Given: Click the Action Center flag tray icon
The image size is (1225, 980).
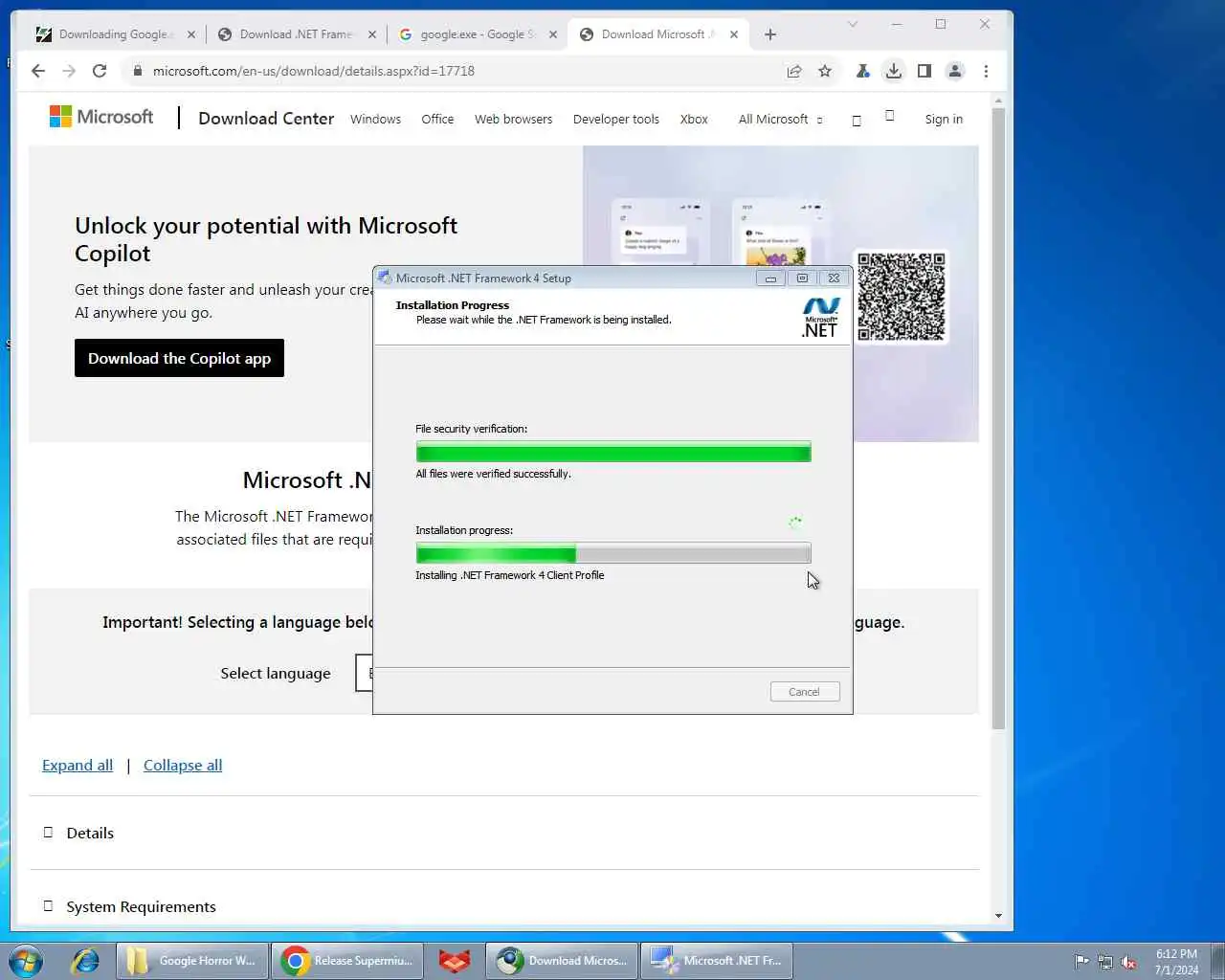Looking at the screenshot, I should coord(1081,962).
